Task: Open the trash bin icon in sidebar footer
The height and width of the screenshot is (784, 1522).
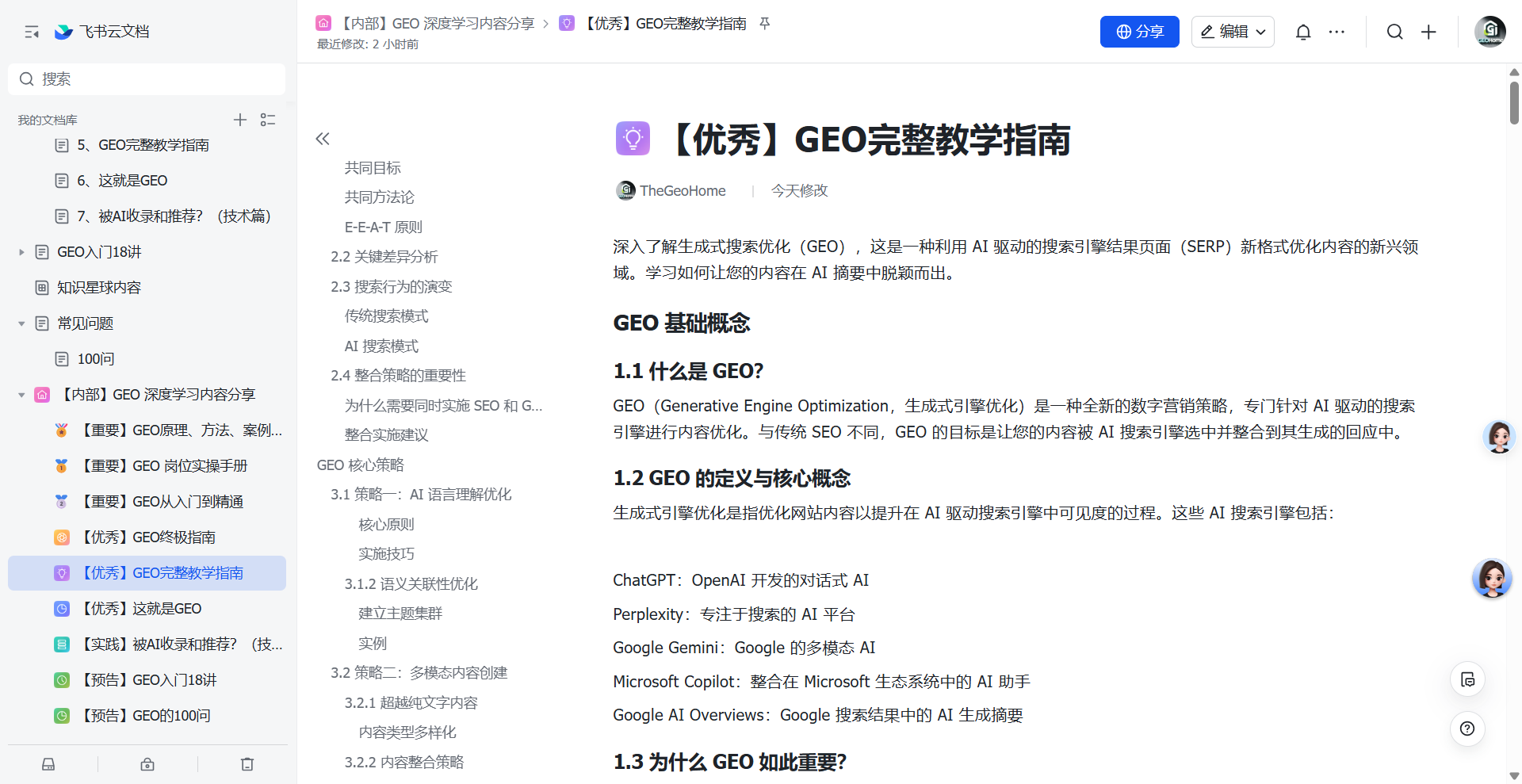Action: 247,764
